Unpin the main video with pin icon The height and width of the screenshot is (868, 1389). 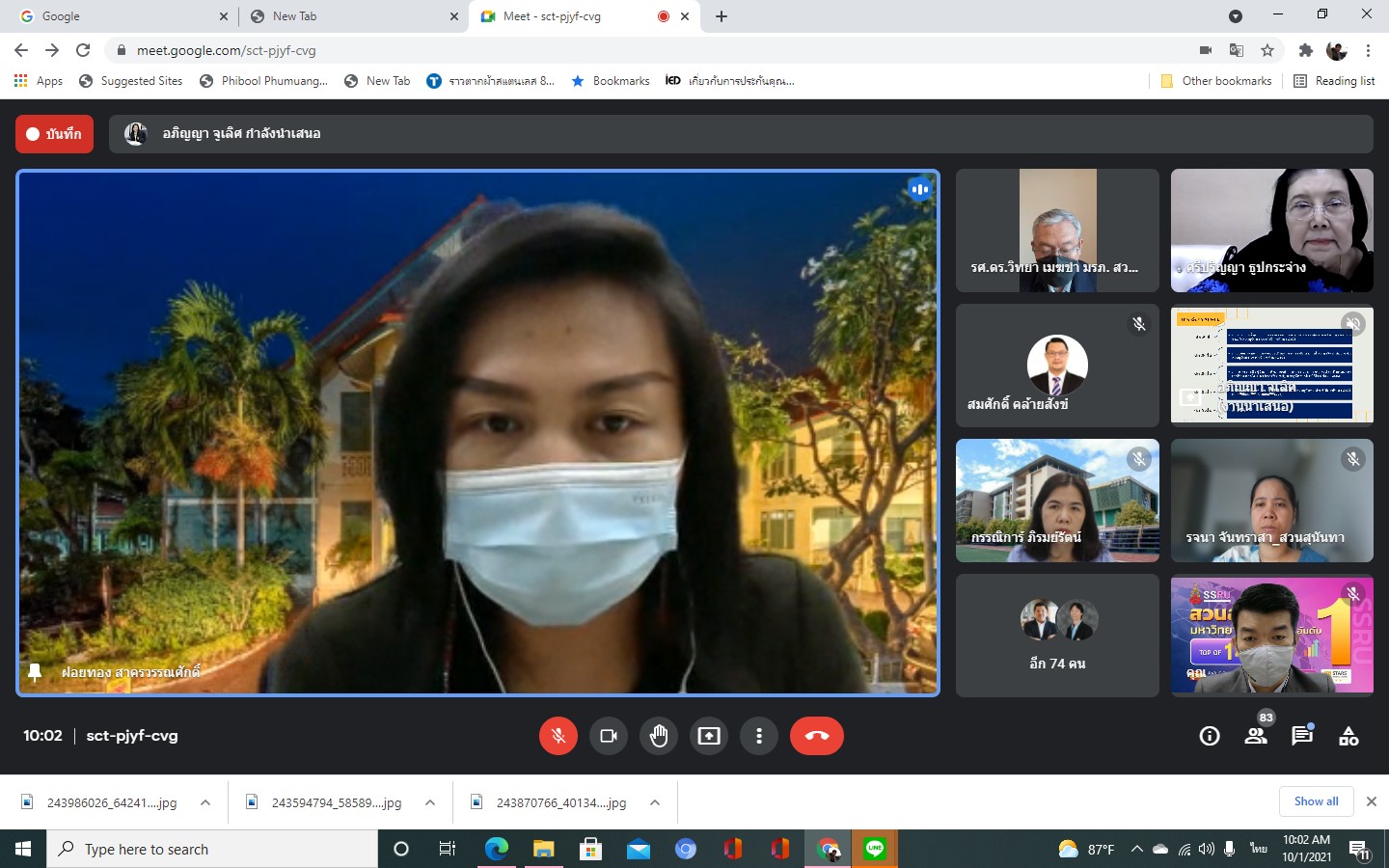[36, 672]
